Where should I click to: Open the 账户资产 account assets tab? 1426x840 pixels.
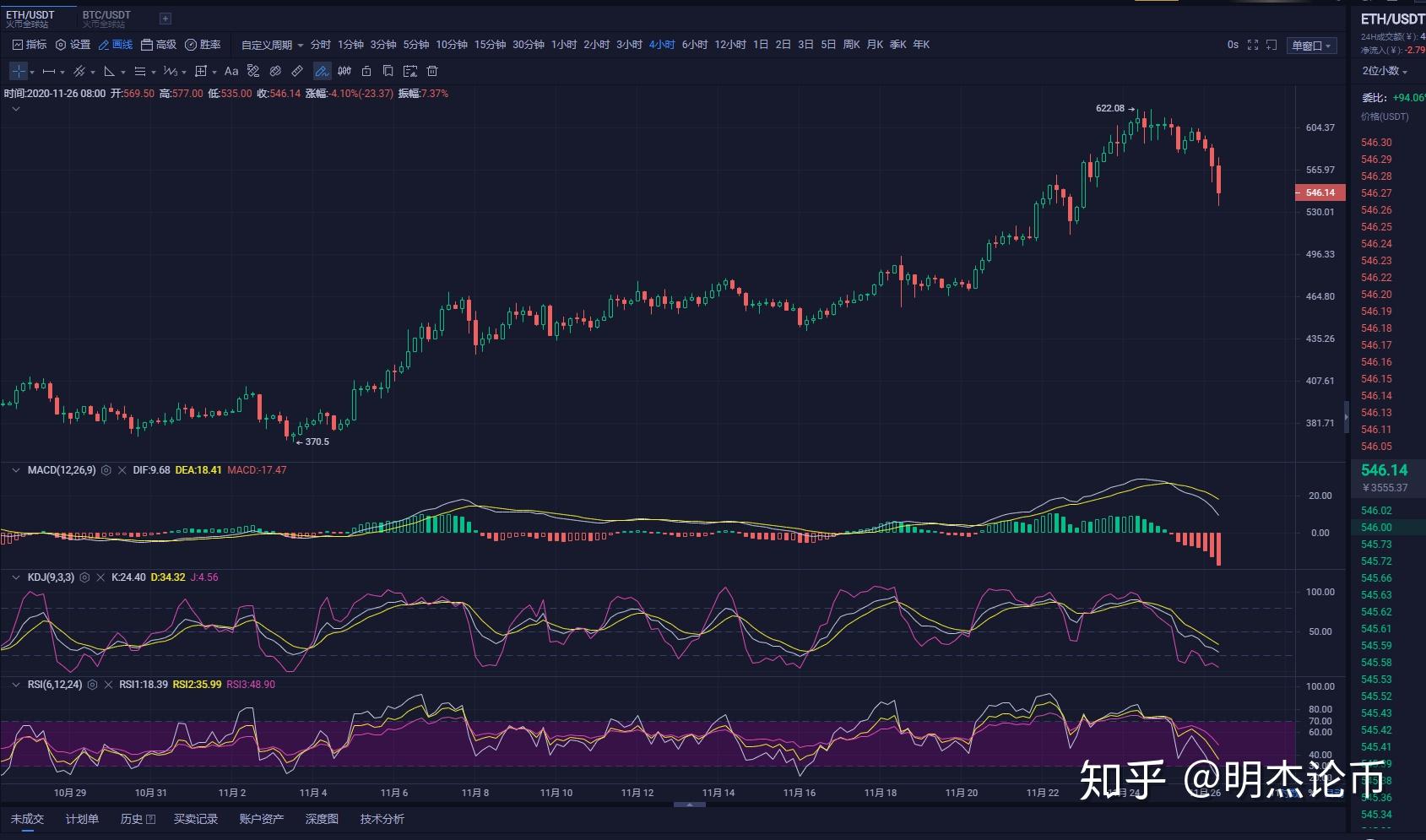[x=262, y=819]
